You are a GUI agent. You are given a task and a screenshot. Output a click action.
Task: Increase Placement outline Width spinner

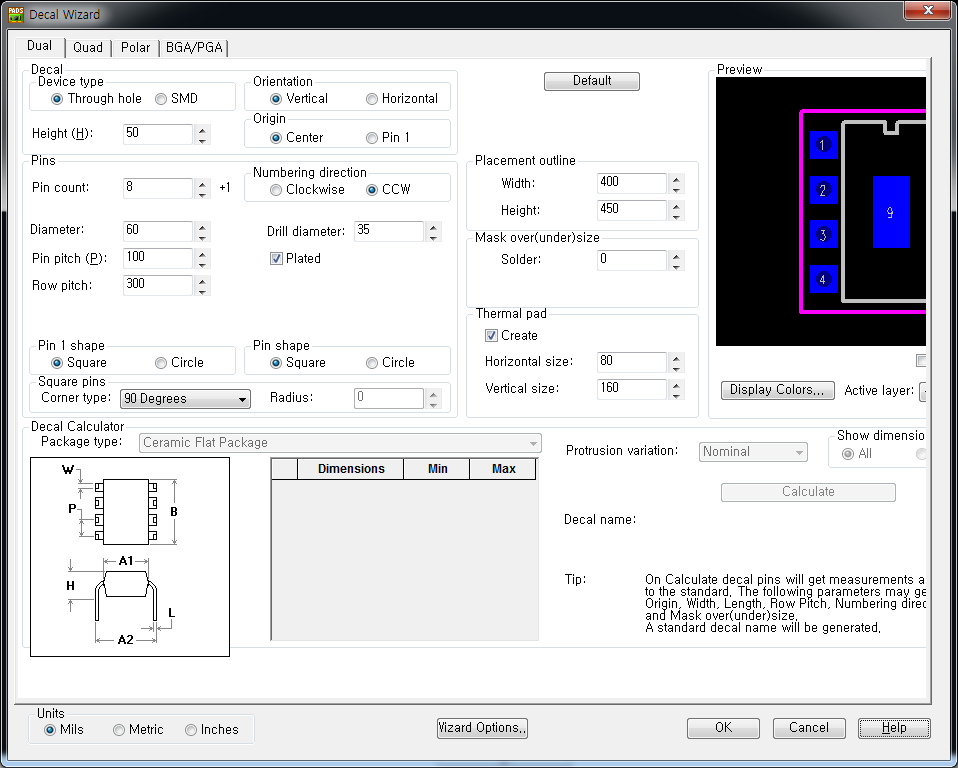click(x=676, y=178)
